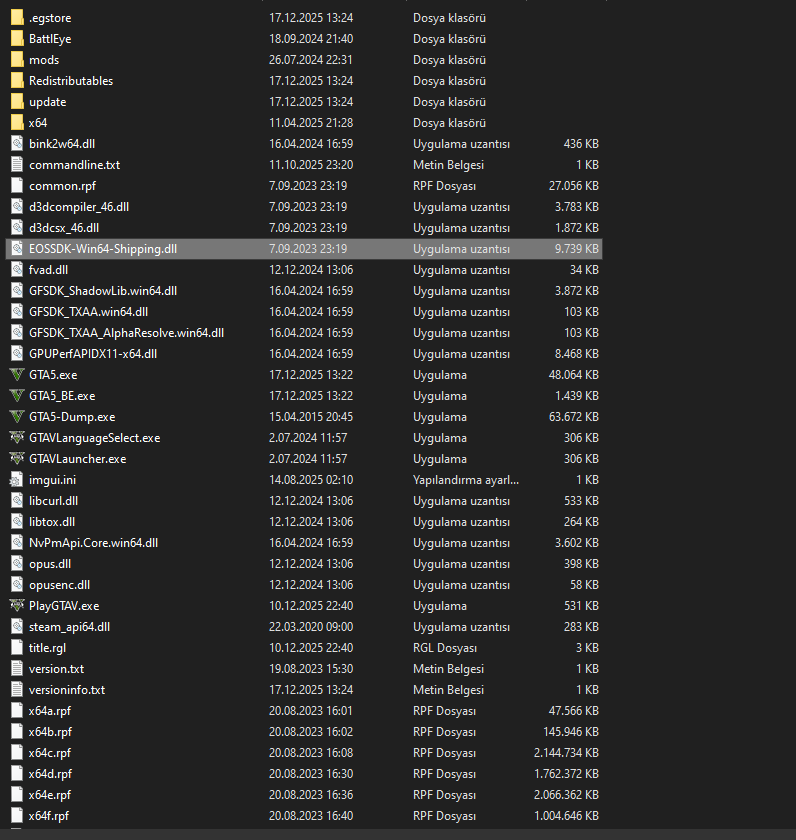Select the opus.dll file icon
This screenshot has width=796, height=840.
[x=17, y=564]
